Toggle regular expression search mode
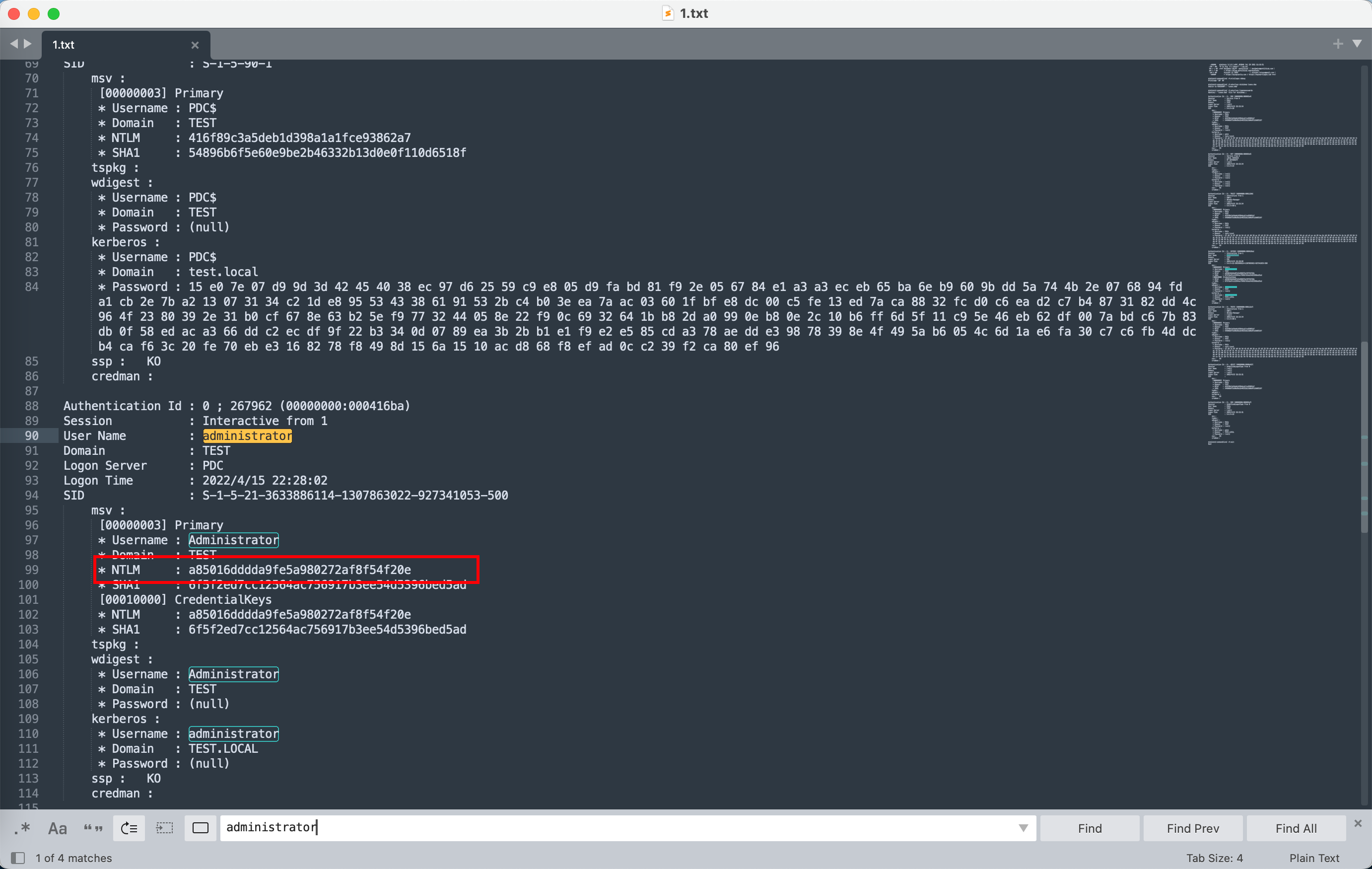Image resolution: width=1372 pixels, height=869 pixels. 22,828
